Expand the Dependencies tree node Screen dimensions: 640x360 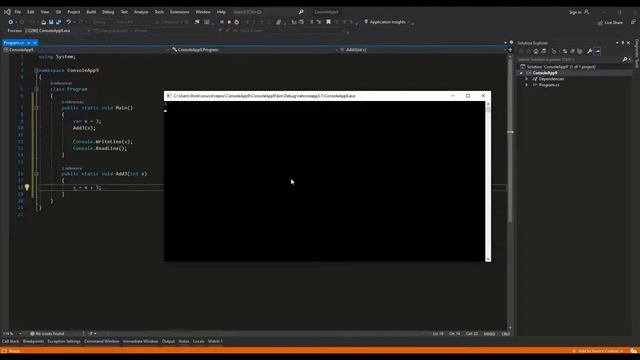pos(527,79)
